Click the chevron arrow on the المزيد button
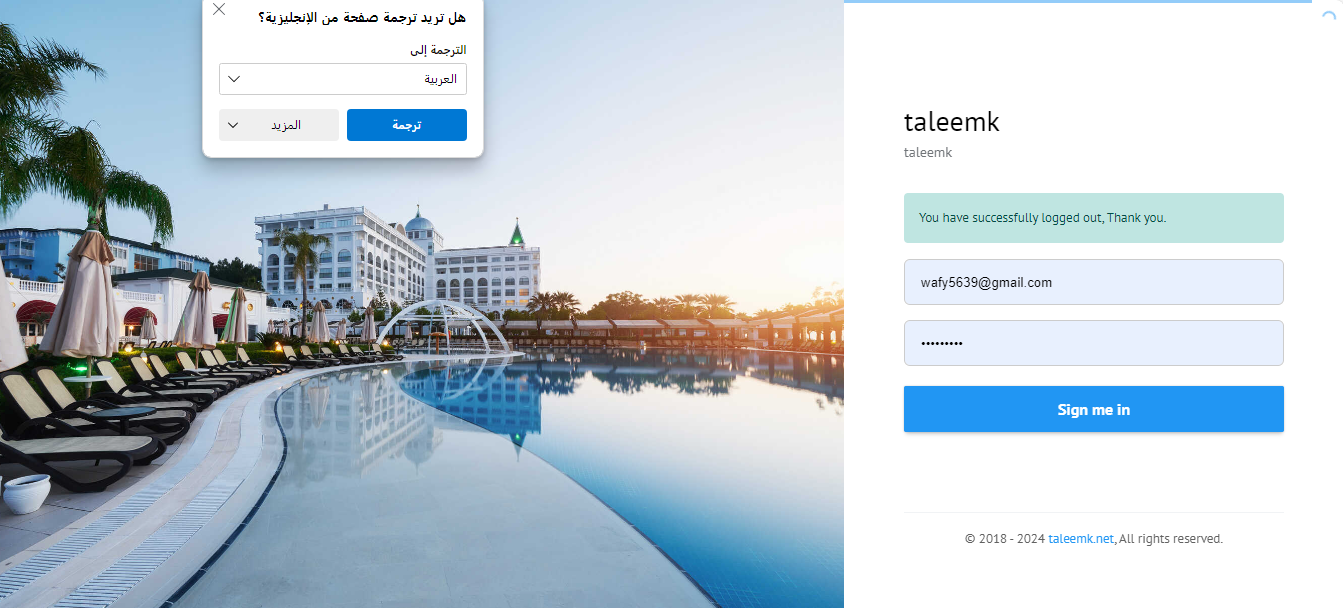The width and height of the screenshot is (1343, 608). pos(233,125)
